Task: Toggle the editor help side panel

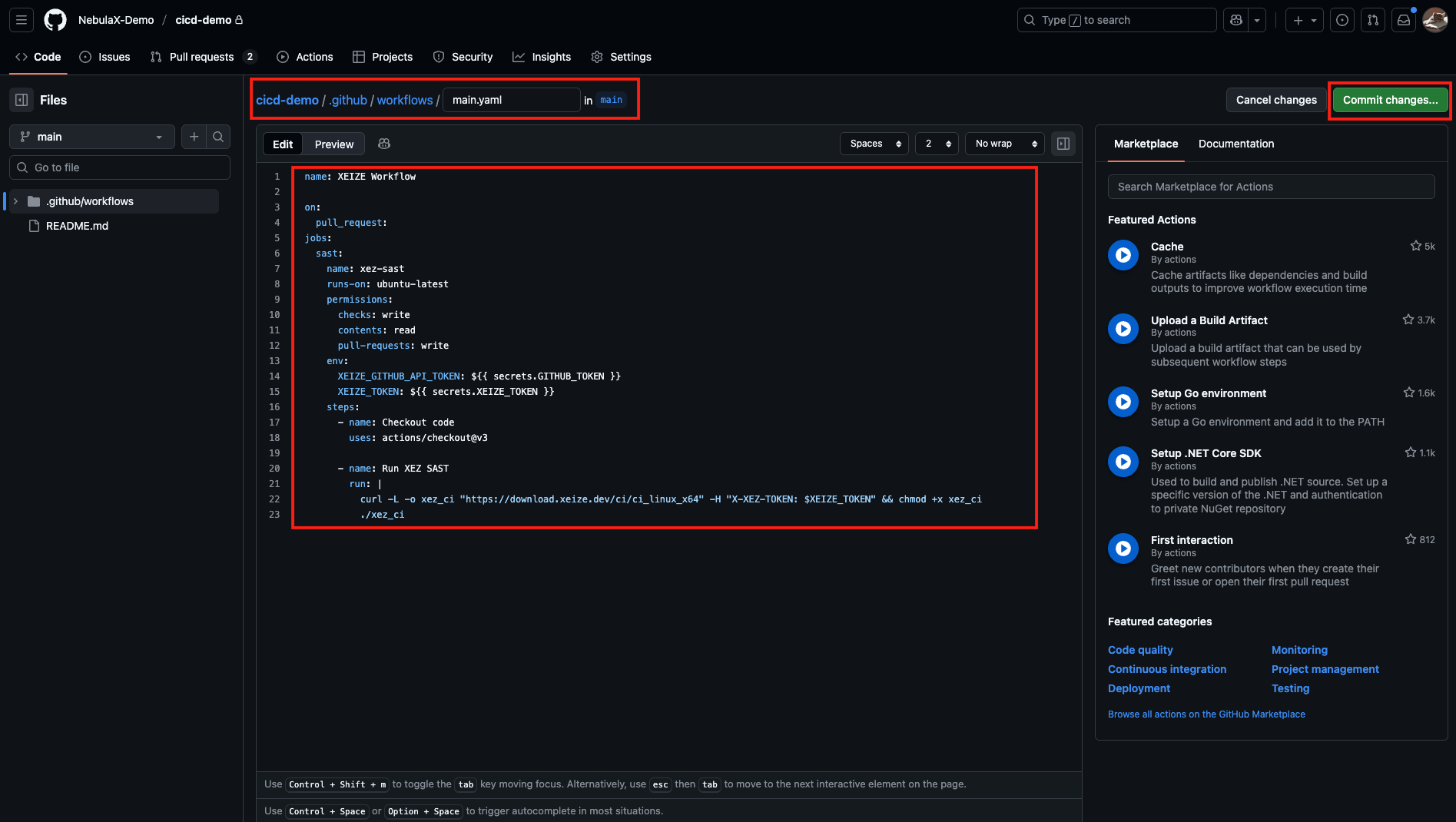Action: (x=1063, y=144)
